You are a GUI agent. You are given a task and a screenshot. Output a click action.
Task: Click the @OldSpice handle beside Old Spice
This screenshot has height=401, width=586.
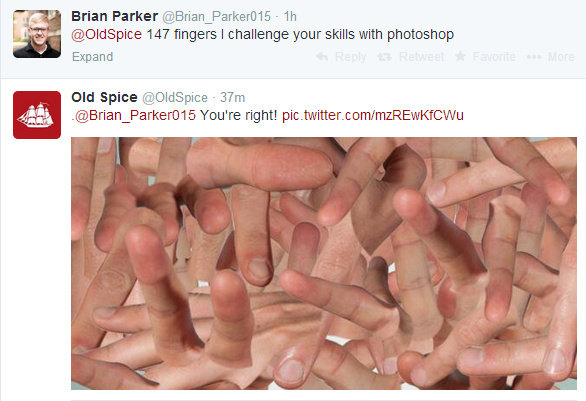click(175, 98)
